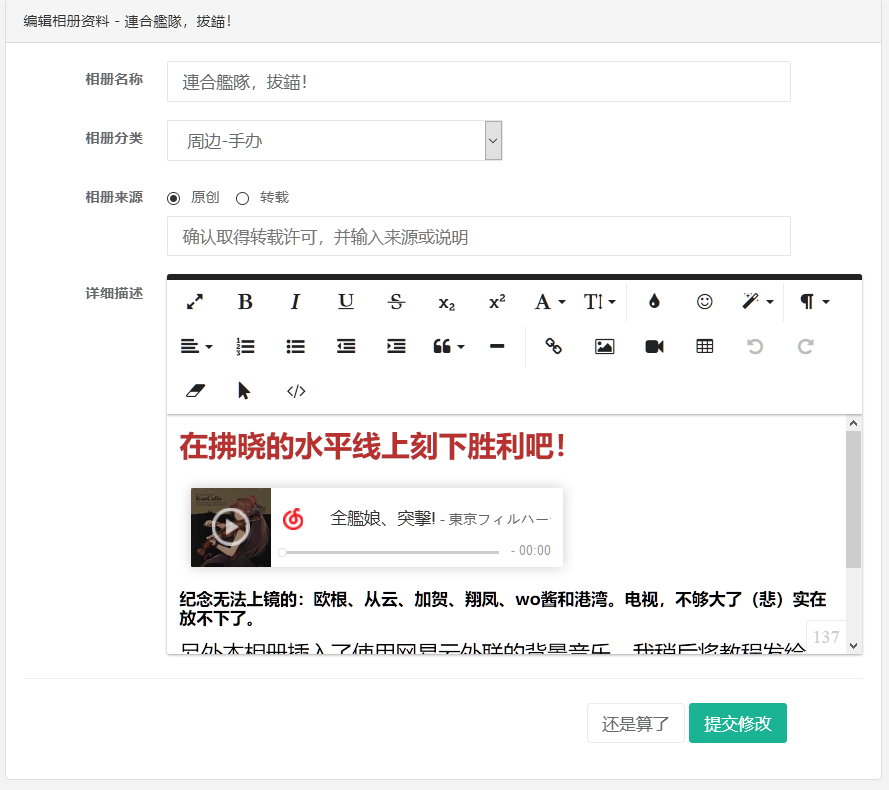Screen dimensions: 889x790
Task: Expand the font family dropdown
Action: tap(549, 302)
